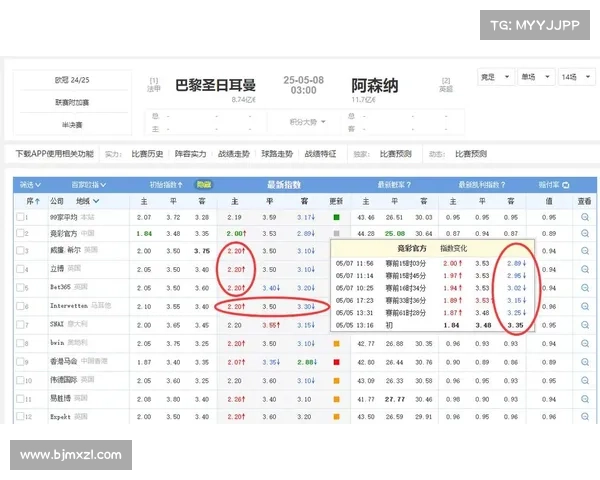
Task: Open team page for 巴黎圣日耳曼
Action: [215, 85]
